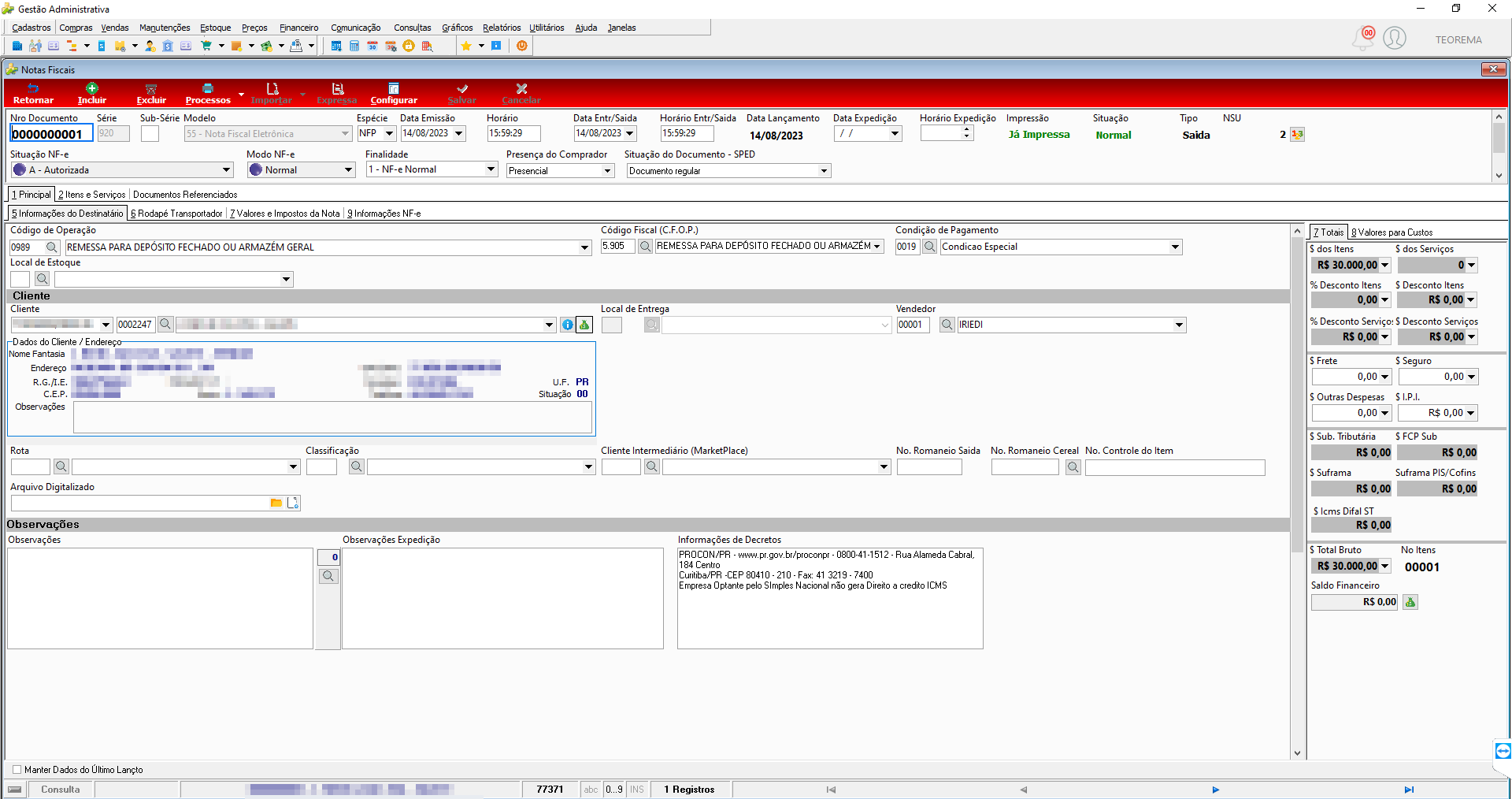Delete the record with Excluir icon
The image size is (1512, 799).
coord(151,89)
